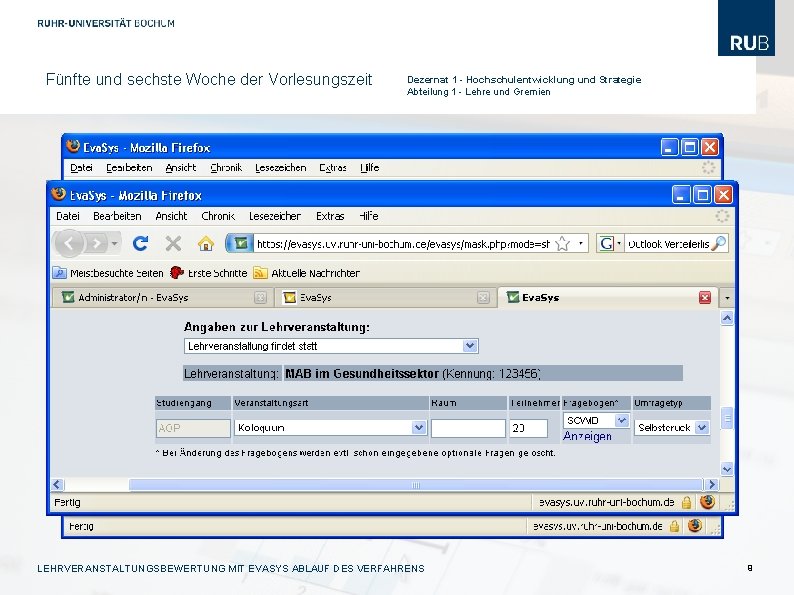Close the Administrator/in - EvaSys tab

coord(260,297)
